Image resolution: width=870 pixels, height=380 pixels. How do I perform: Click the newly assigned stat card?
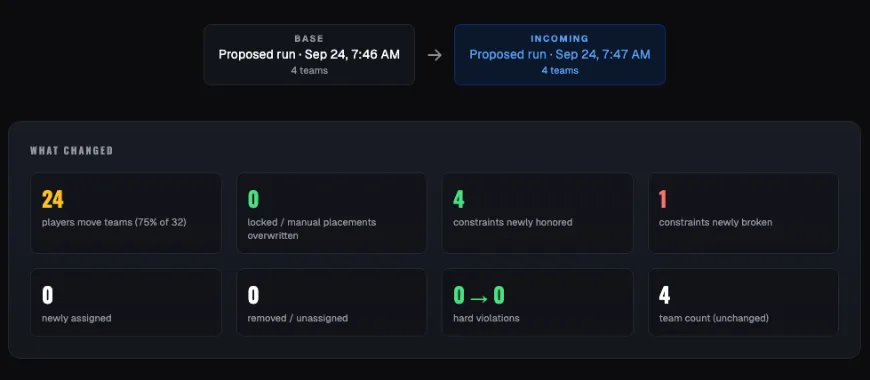click(126, 302)
